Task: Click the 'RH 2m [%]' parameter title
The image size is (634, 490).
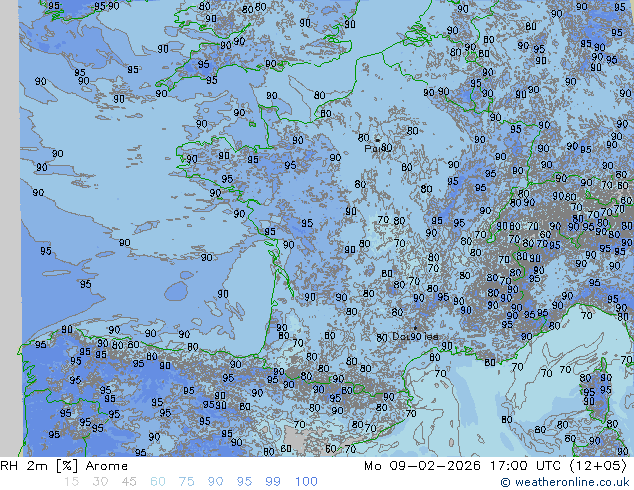Action: [39, 466]
